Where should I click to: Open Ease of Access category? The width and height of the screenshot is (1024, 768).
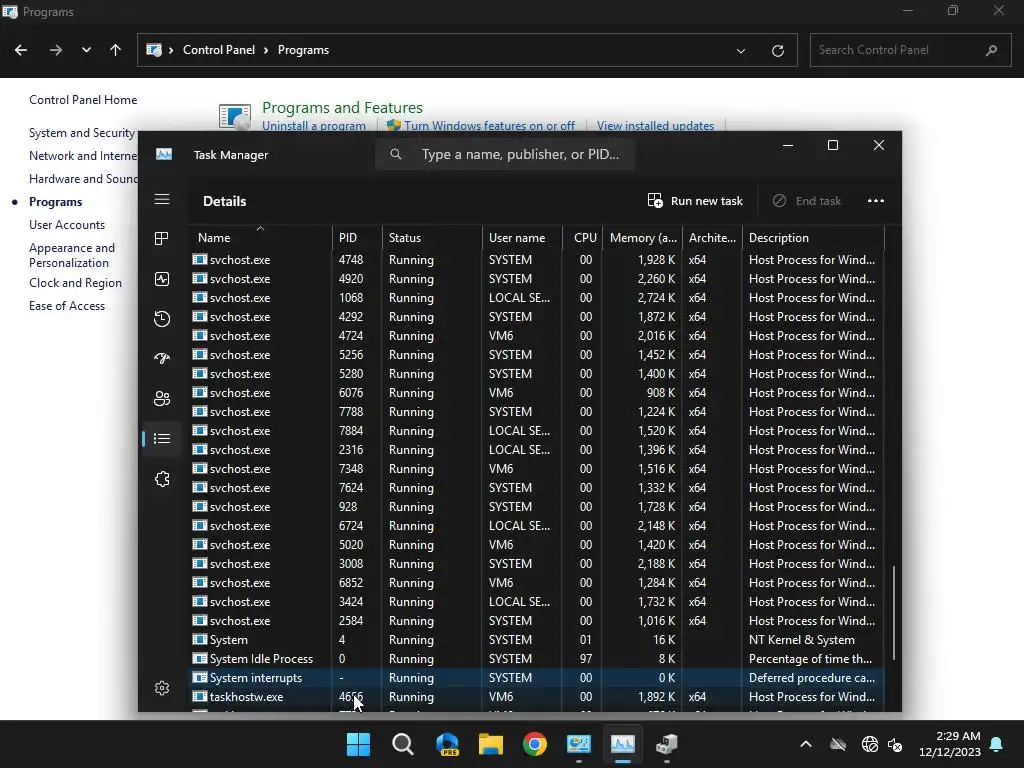[67, 306]
